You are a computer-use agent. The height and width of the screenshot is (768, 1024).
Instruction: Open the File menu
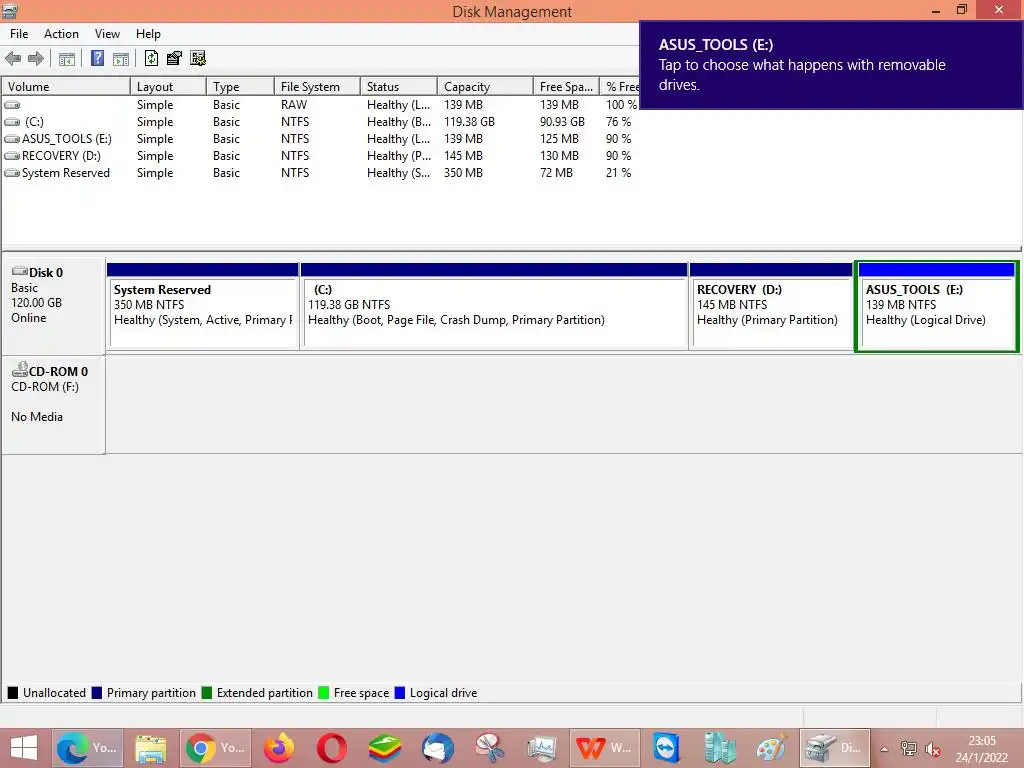tap(19, 34)
